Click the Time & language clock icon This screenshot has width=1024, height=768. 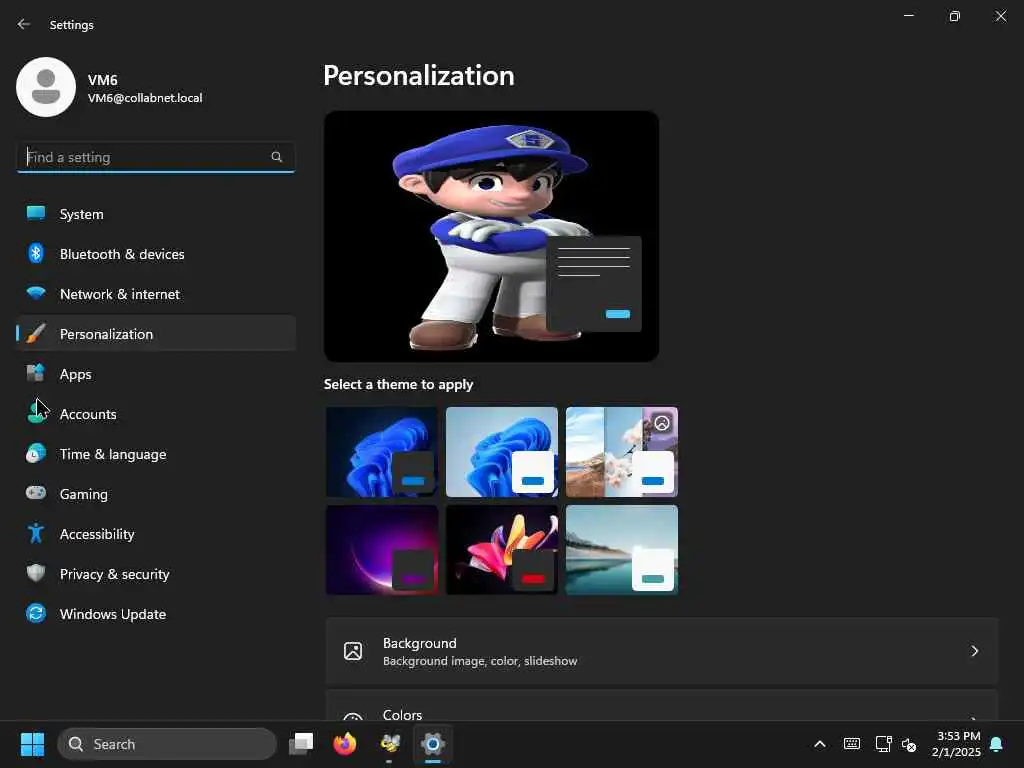(36, 453)
